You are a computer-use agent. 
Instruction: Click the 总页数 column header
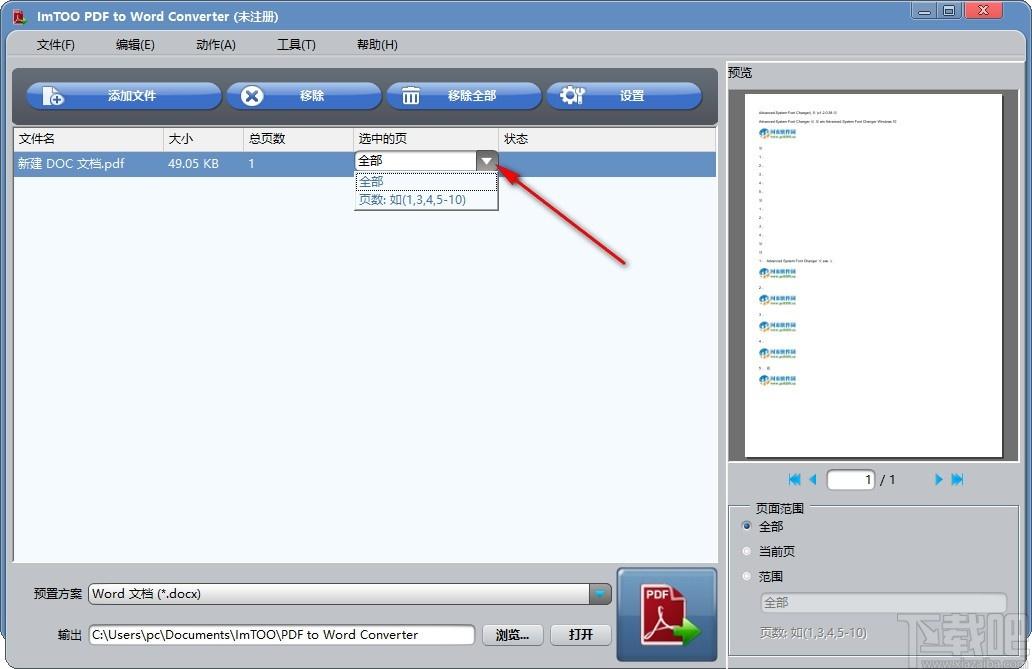pos(297,139)
